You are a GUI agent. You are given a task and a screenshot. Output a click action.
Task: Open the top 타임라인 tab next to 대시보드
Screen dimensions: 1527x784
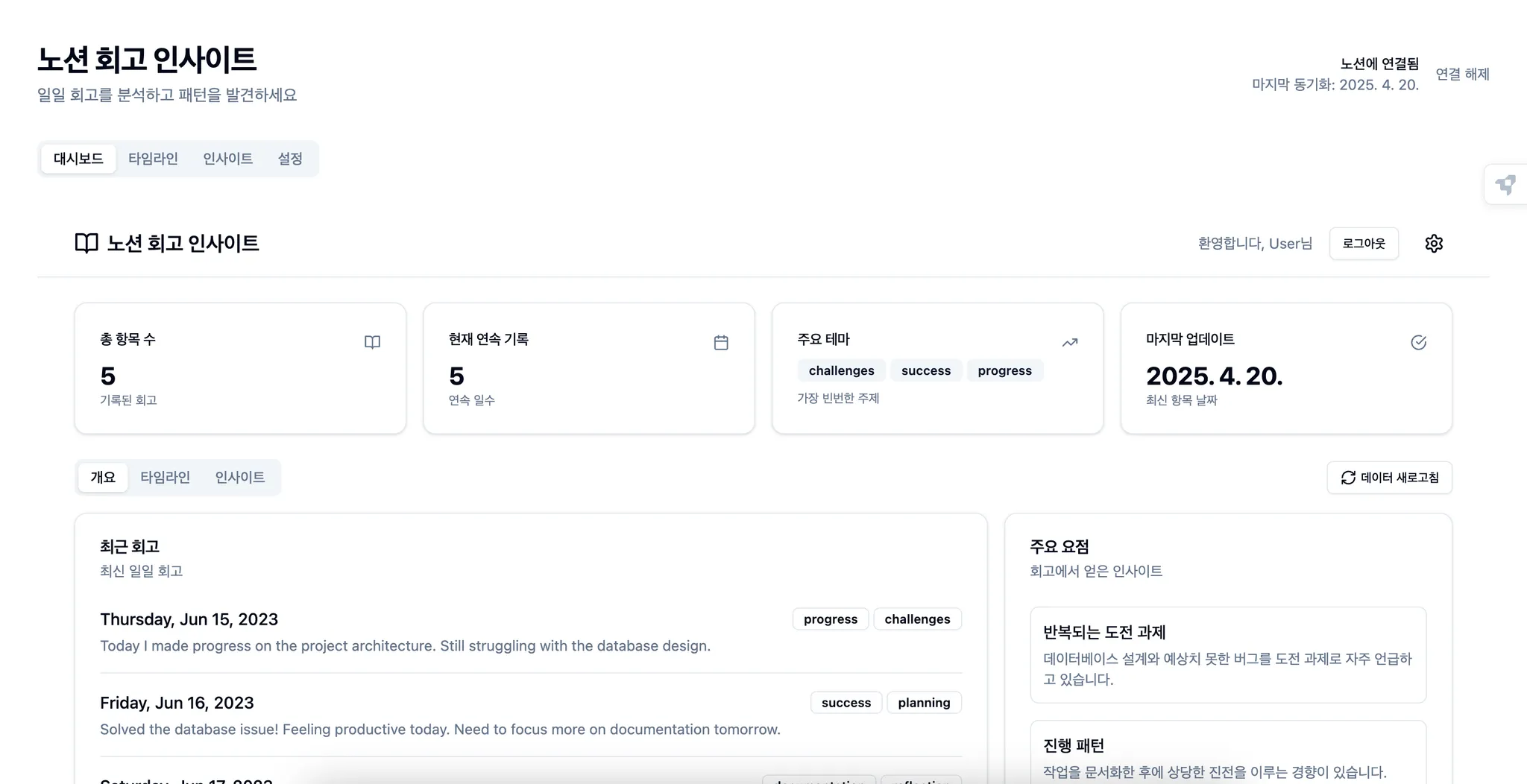tap(153, 159)
